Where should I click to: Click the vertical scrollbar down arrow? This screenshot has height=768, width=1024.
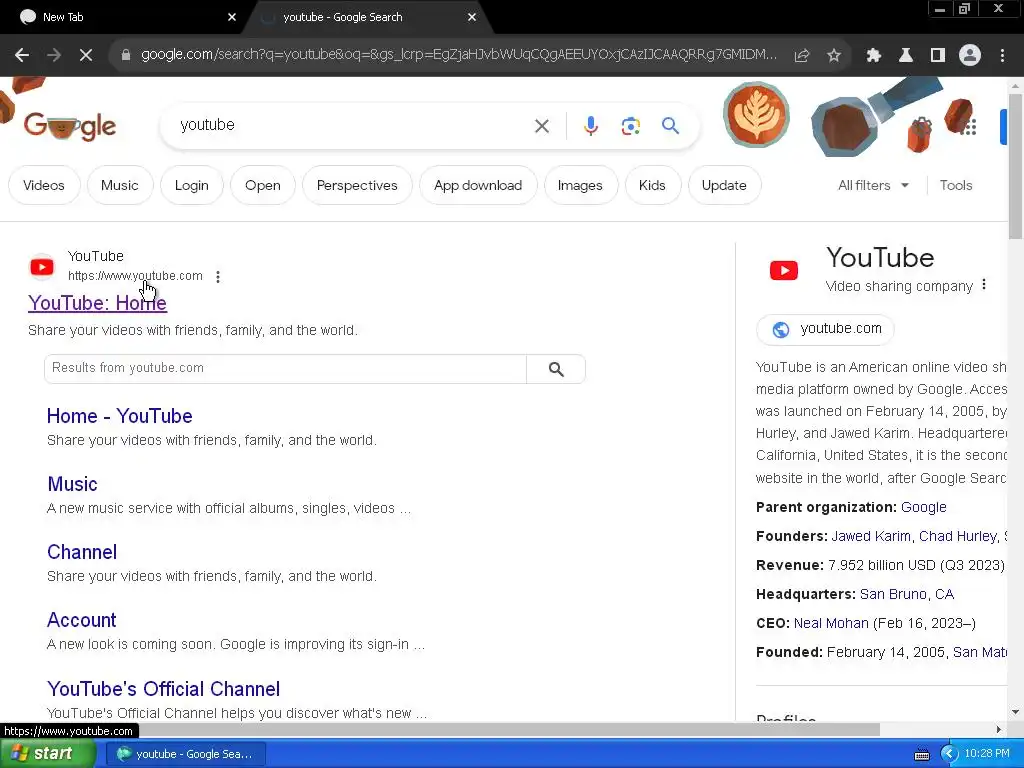pyautogui.click(x=1016, y=712)
